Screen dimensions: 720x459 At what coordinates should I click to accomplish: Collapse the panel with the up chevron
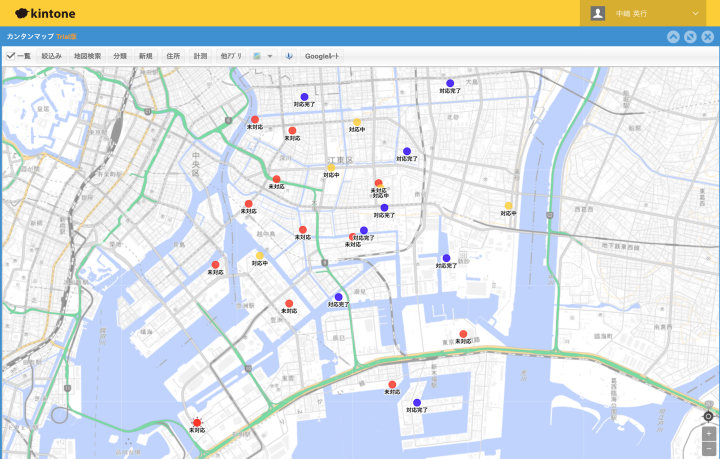pyautogui.click(x=673, y=37)
